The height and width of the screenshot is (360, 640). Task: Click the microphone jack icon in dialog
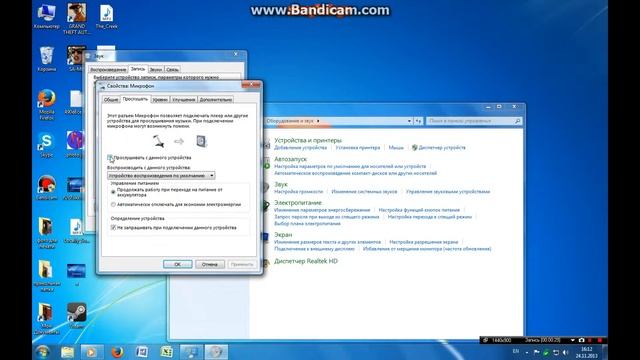(x=158, y=141)
